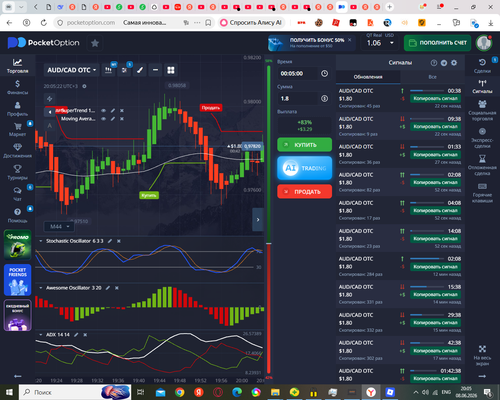Screen dimensions: 500x400
Task: Open the M44 timeframe dropdown
Action: 59,227
